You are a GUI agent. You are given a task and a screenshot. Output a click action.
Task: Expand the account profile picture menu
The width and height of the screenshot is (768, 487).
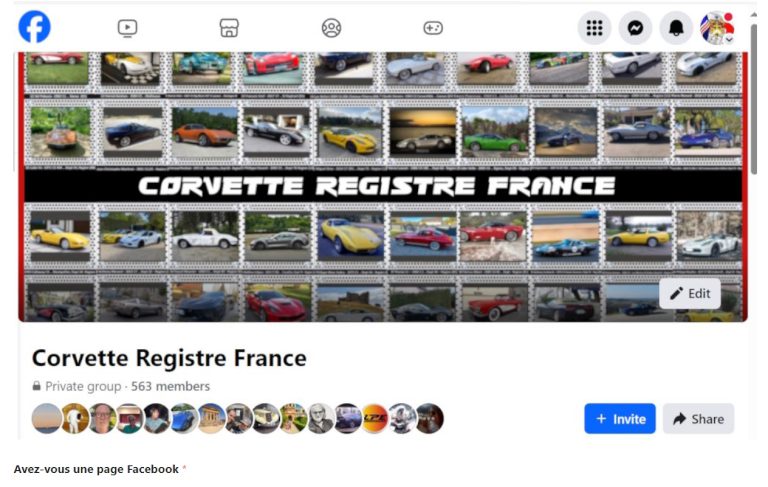pos(717,28)
